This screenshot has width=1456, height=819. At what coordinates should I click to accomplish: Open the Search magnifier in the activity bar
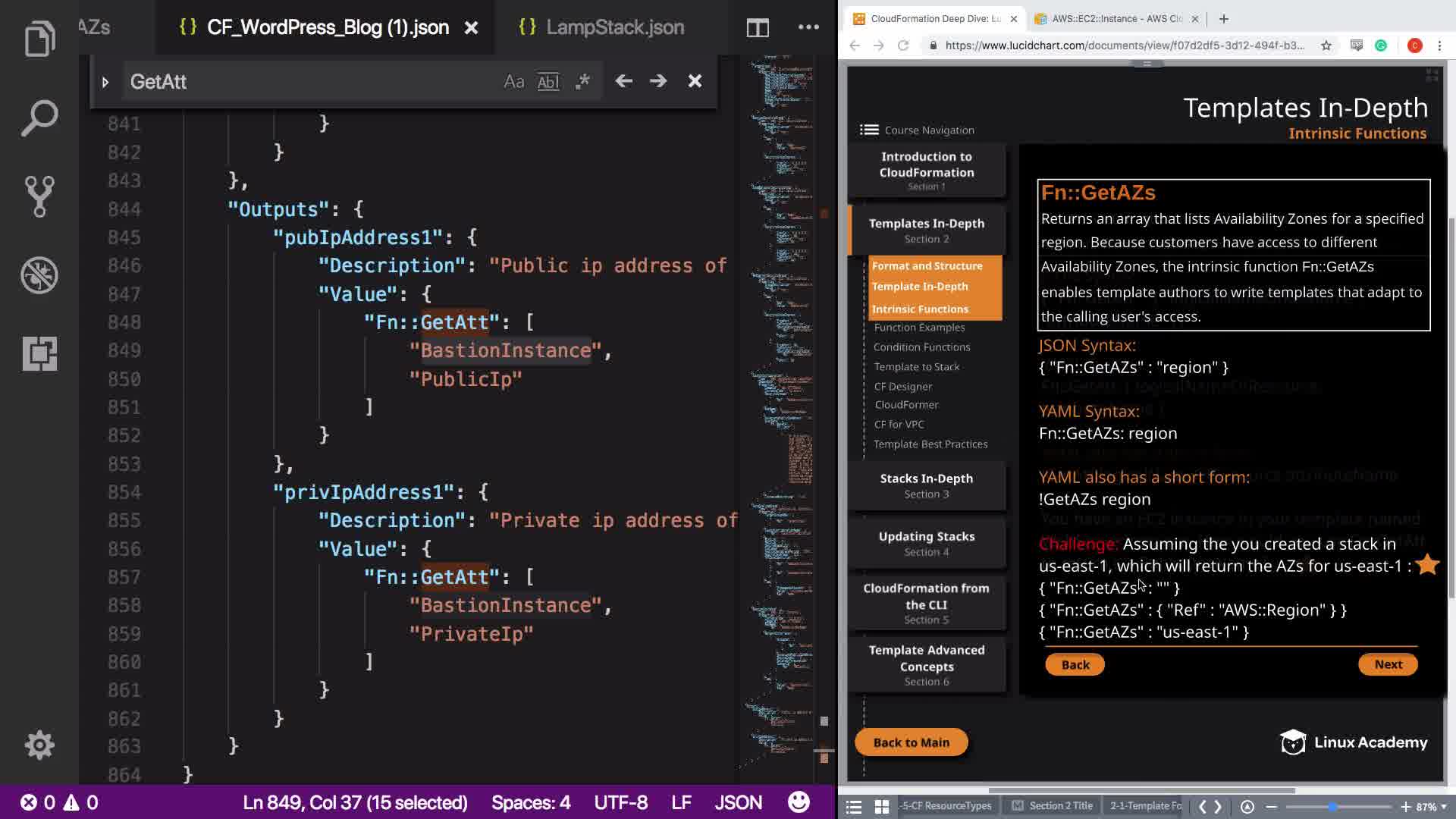click(39, 118)
